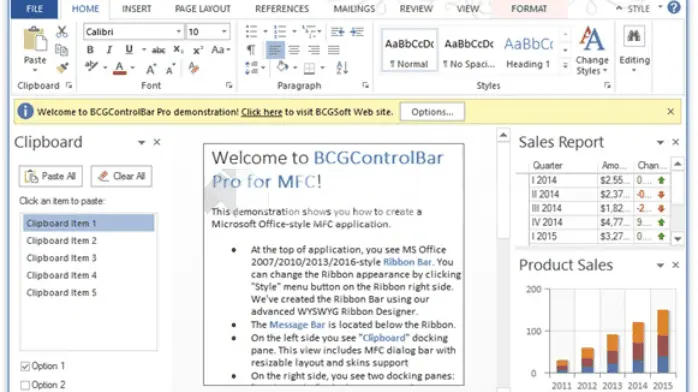698x392 pixels.
Task: Justify paragraph text
Action: coord(333,50)
